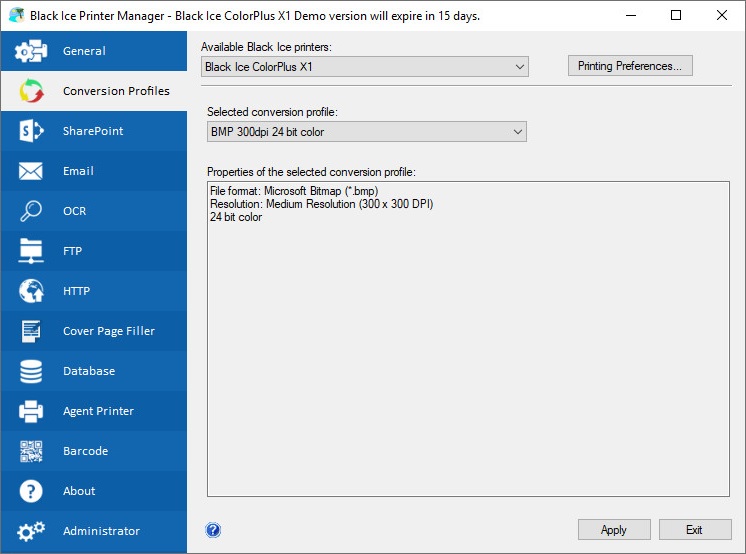Go to the About tab

79,491
